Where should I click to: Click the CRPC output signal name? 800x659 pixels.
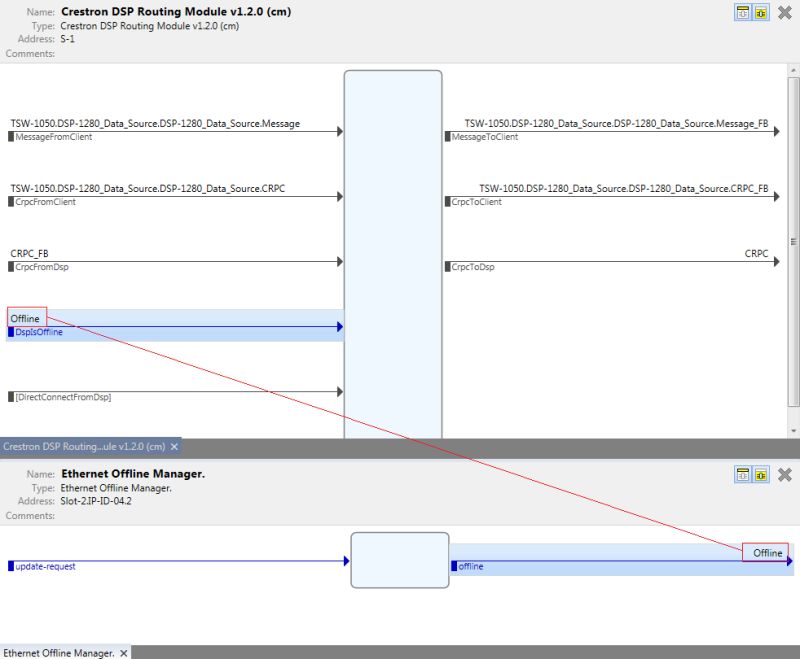point(756,254)
